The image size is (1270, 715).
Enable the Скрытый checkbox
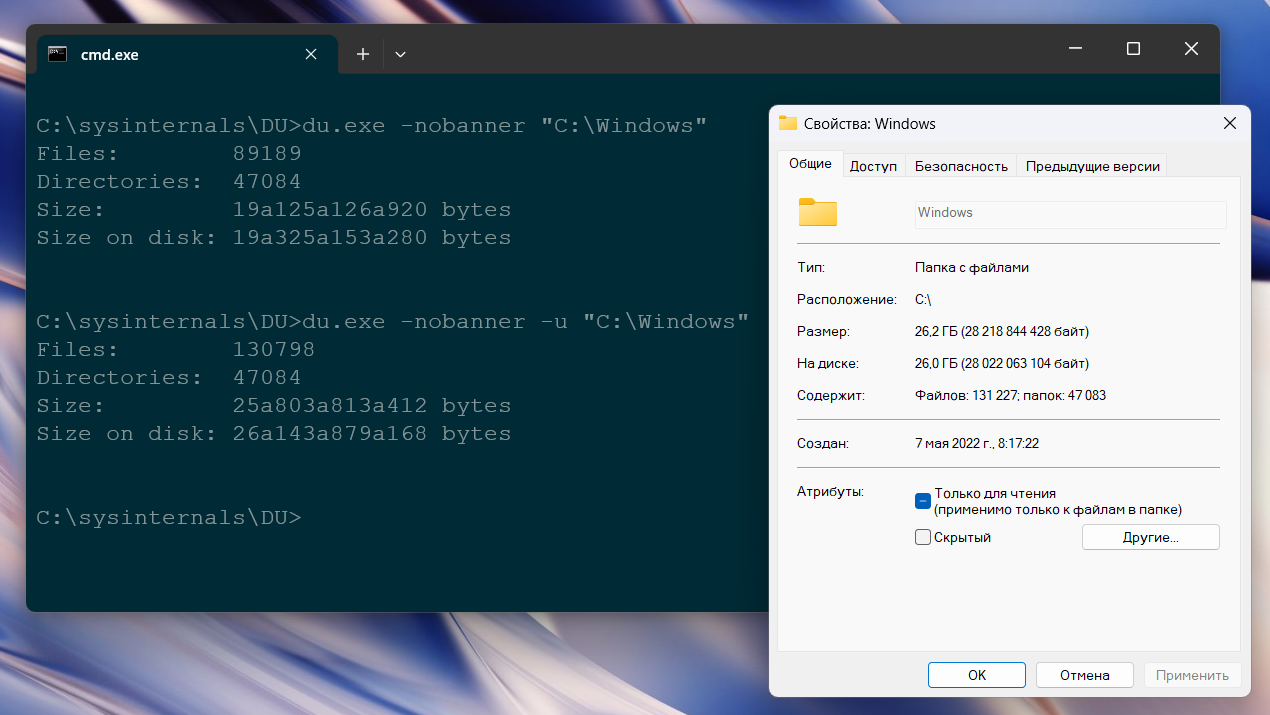pyautogui.click(x=923, y=537)
